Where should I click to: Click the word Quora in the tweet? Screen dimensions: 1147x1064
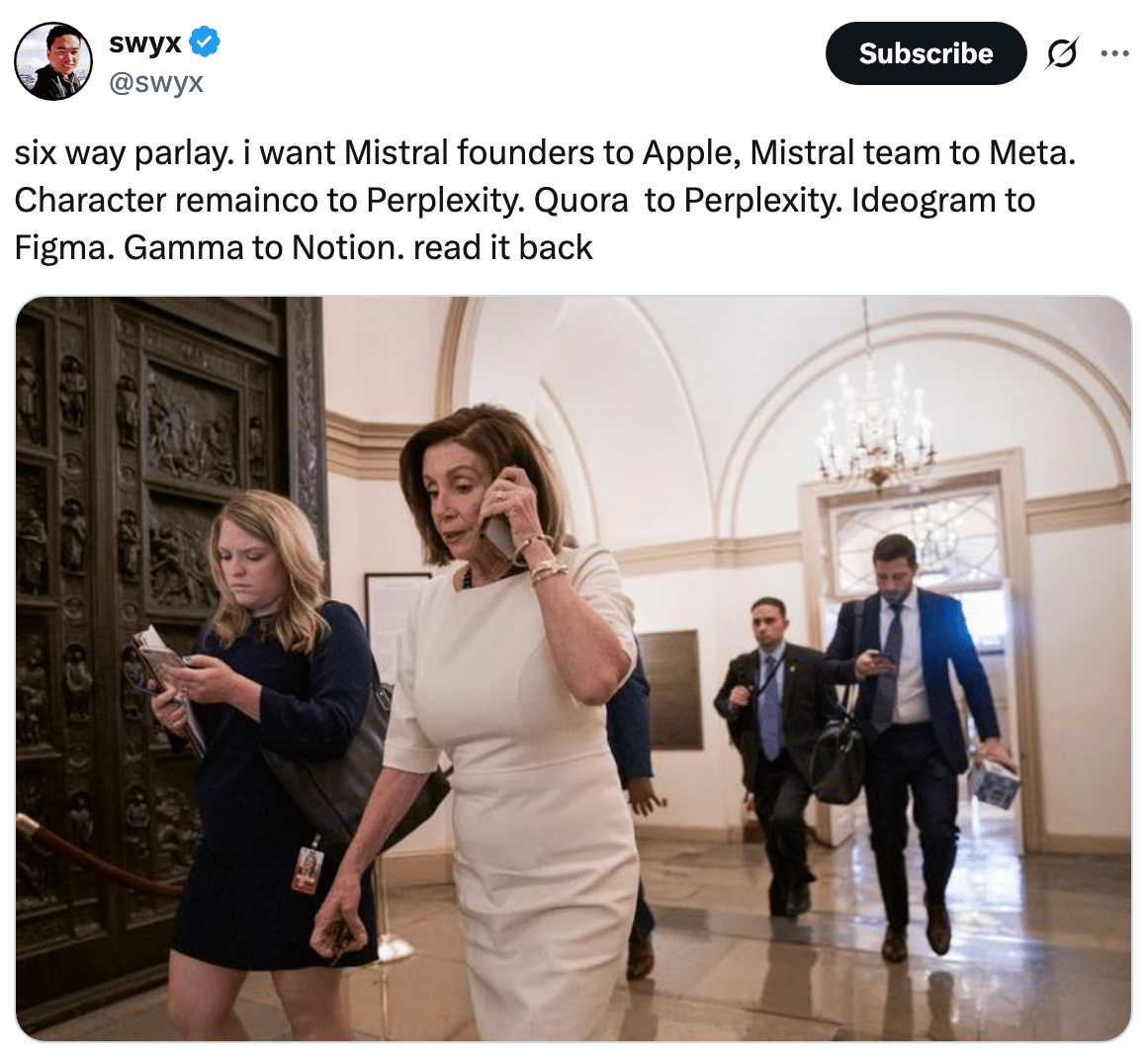click(580, 201)
